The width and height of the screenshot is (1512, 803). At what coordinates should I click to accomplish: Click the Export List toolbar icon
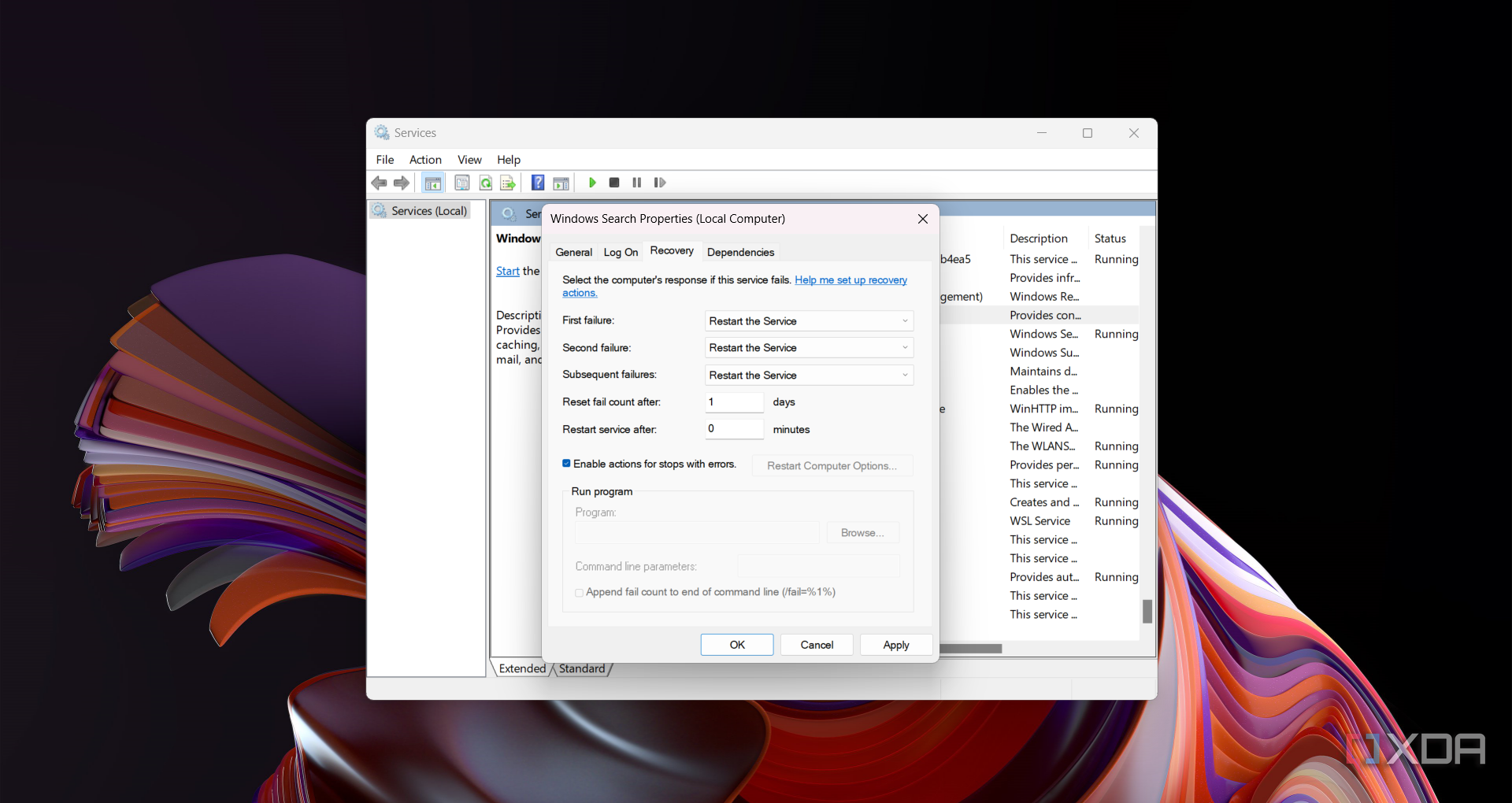[508, 183]
